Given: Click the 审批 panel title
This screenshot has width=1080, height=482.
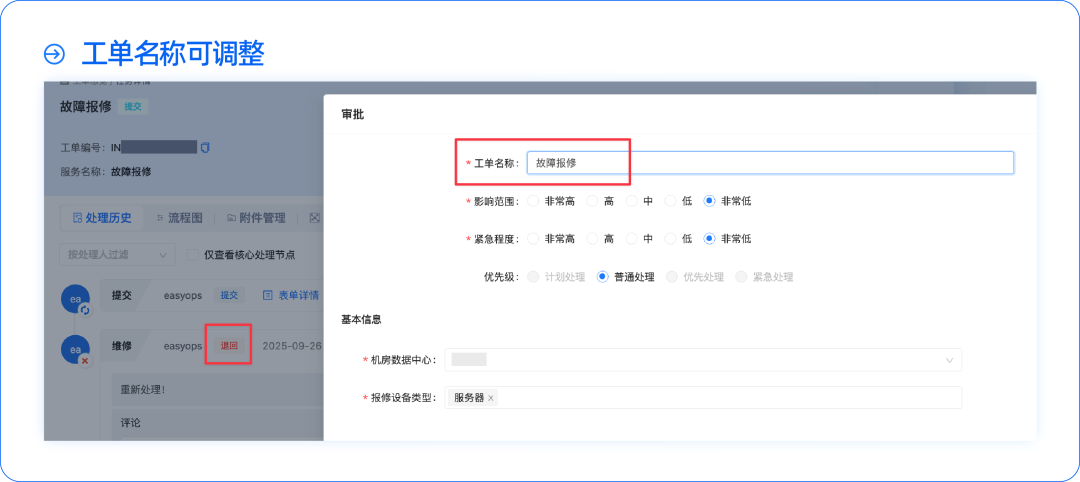Looking at the screenshot, I should (353, 114).
